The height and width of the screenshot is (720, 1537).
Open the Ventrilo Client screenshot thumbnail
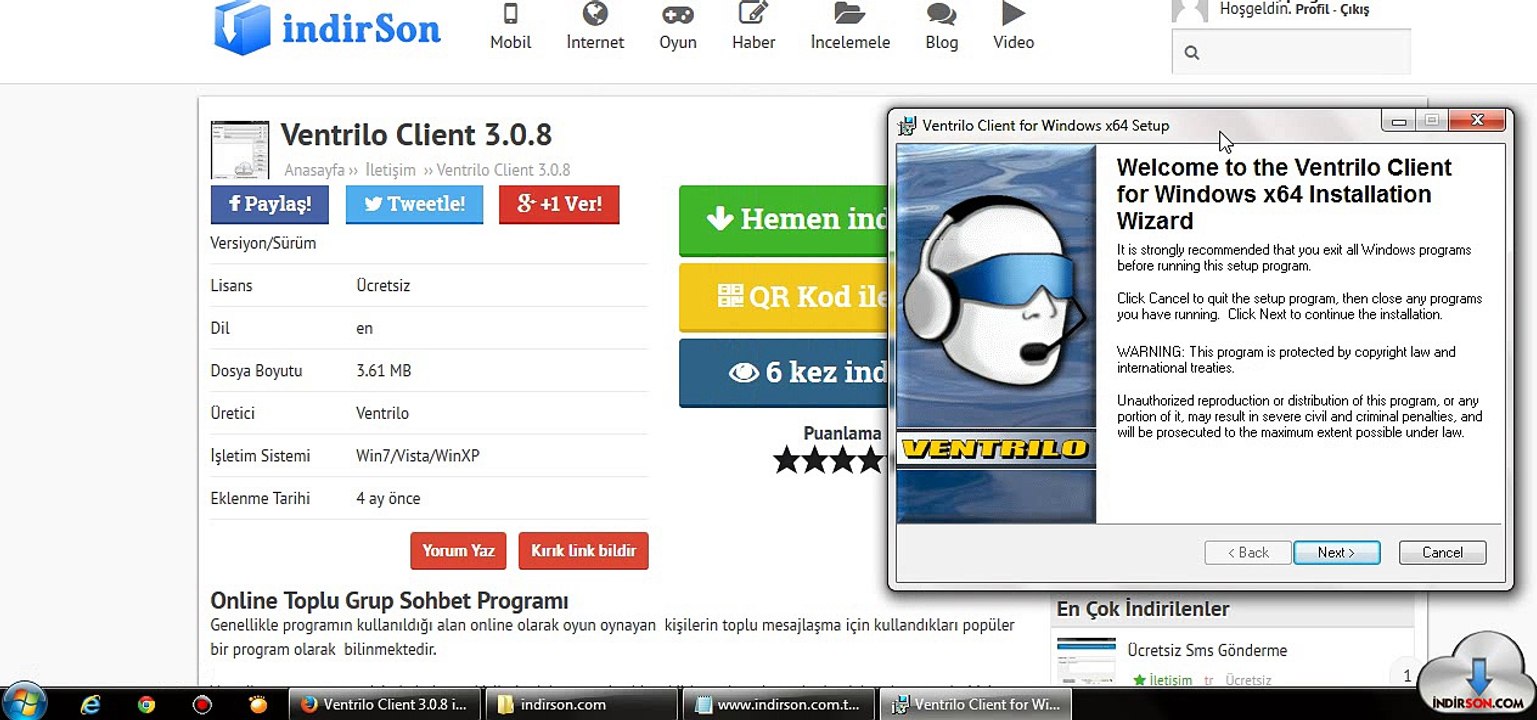pos(240,150)
